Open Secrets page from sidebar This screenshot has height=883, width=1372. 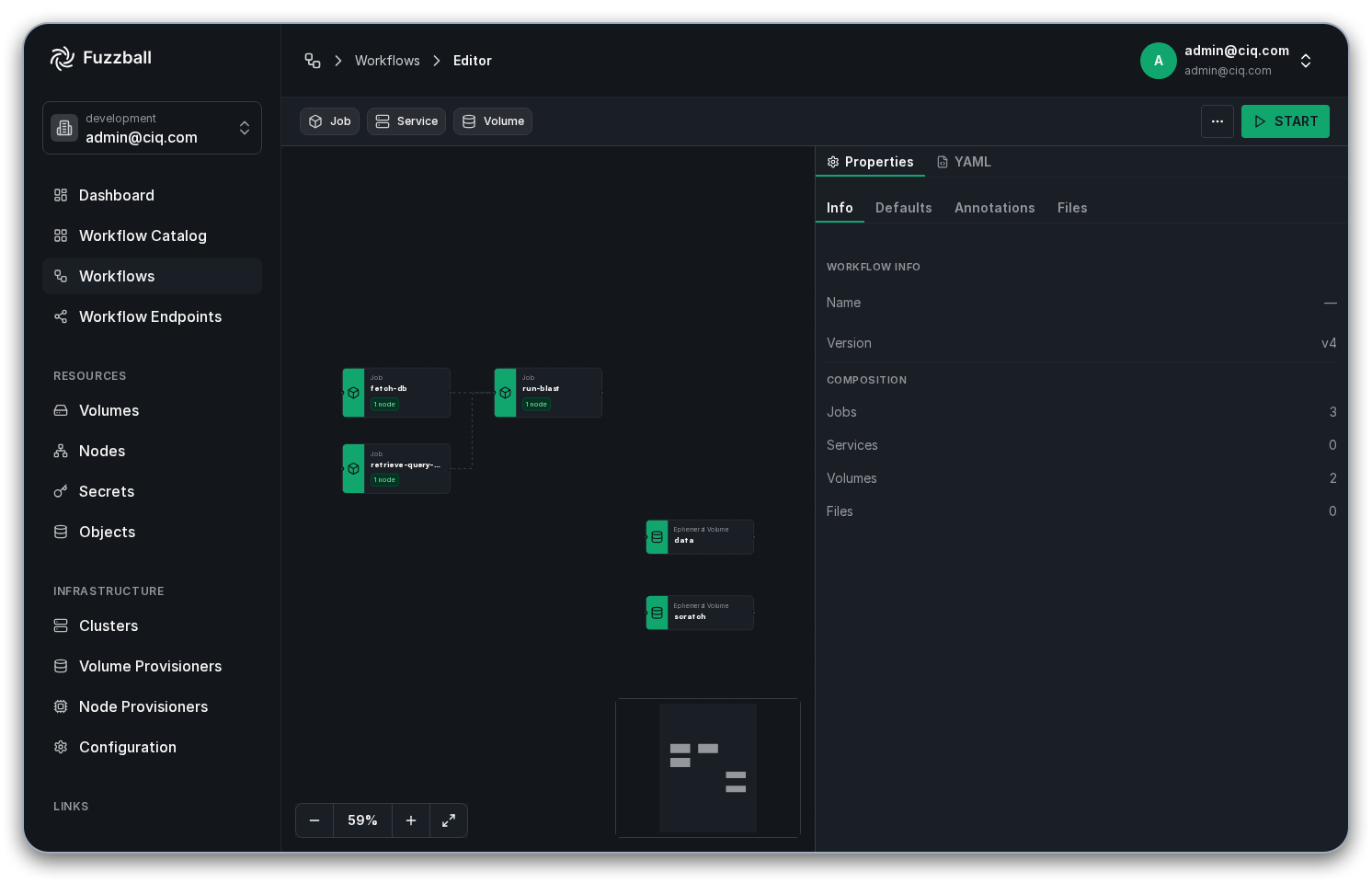tap(152, 491)
